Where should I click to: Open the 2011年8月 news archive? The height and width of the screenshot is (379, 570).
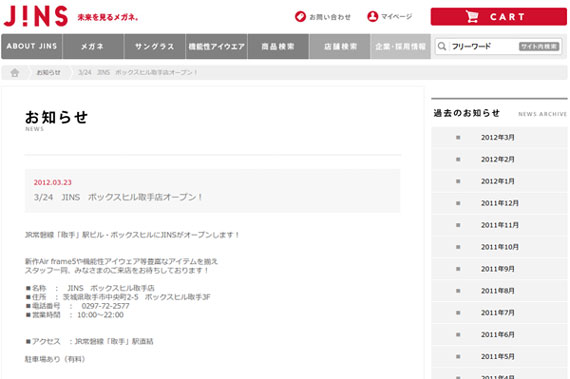499,291
